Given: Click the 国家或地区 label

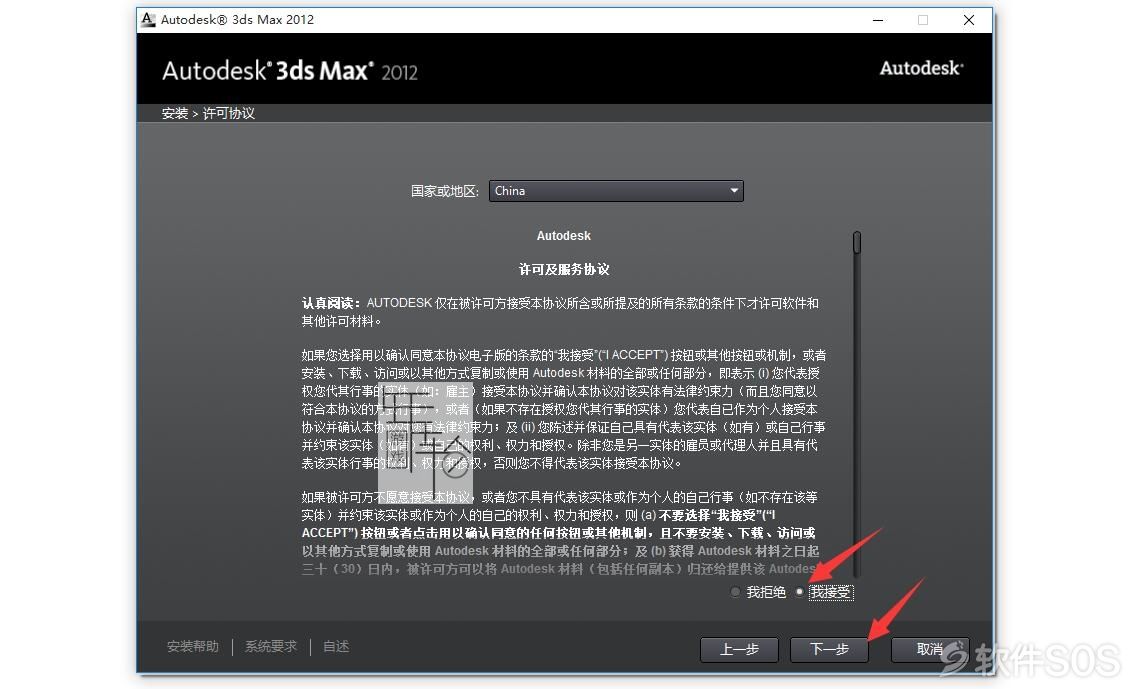Looking at the screenshot, I should (445, 191).
